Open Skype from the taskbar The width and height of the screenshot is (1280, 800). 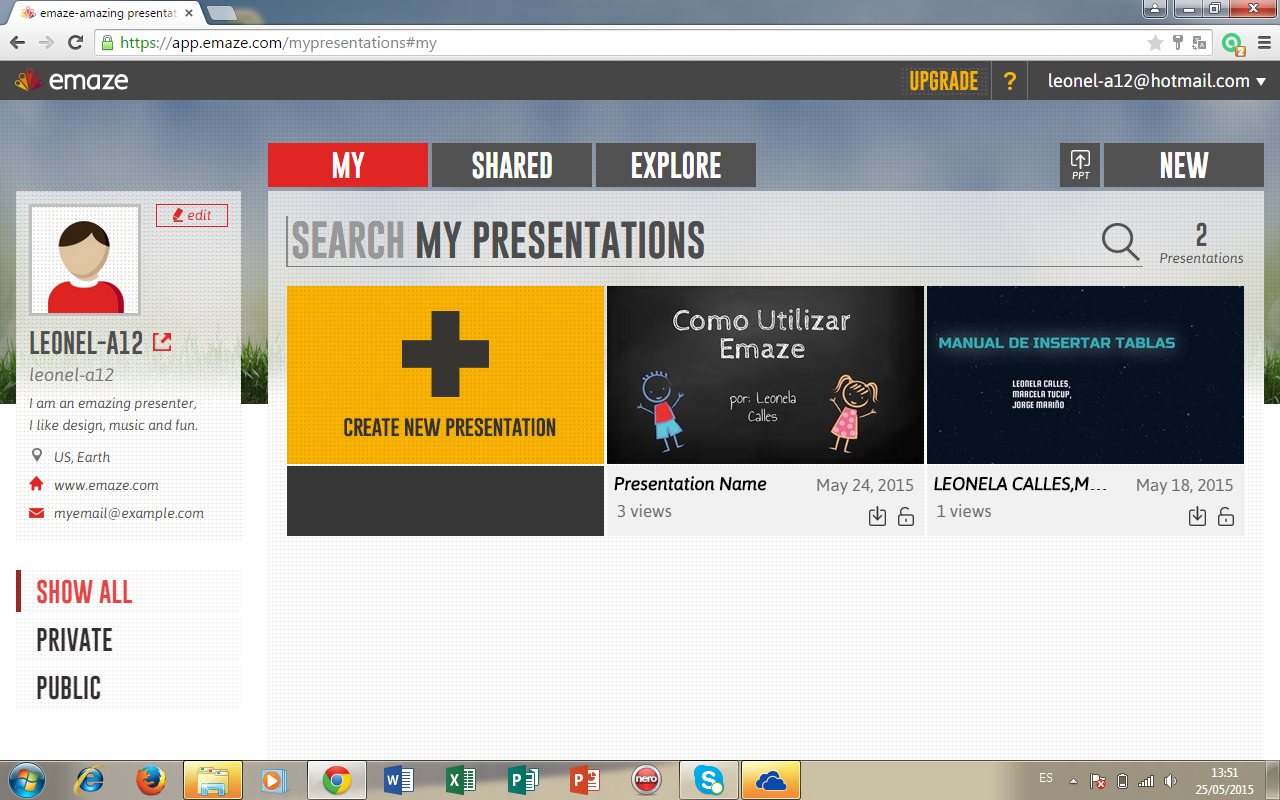pyautogui.click(x=708, y=780)
